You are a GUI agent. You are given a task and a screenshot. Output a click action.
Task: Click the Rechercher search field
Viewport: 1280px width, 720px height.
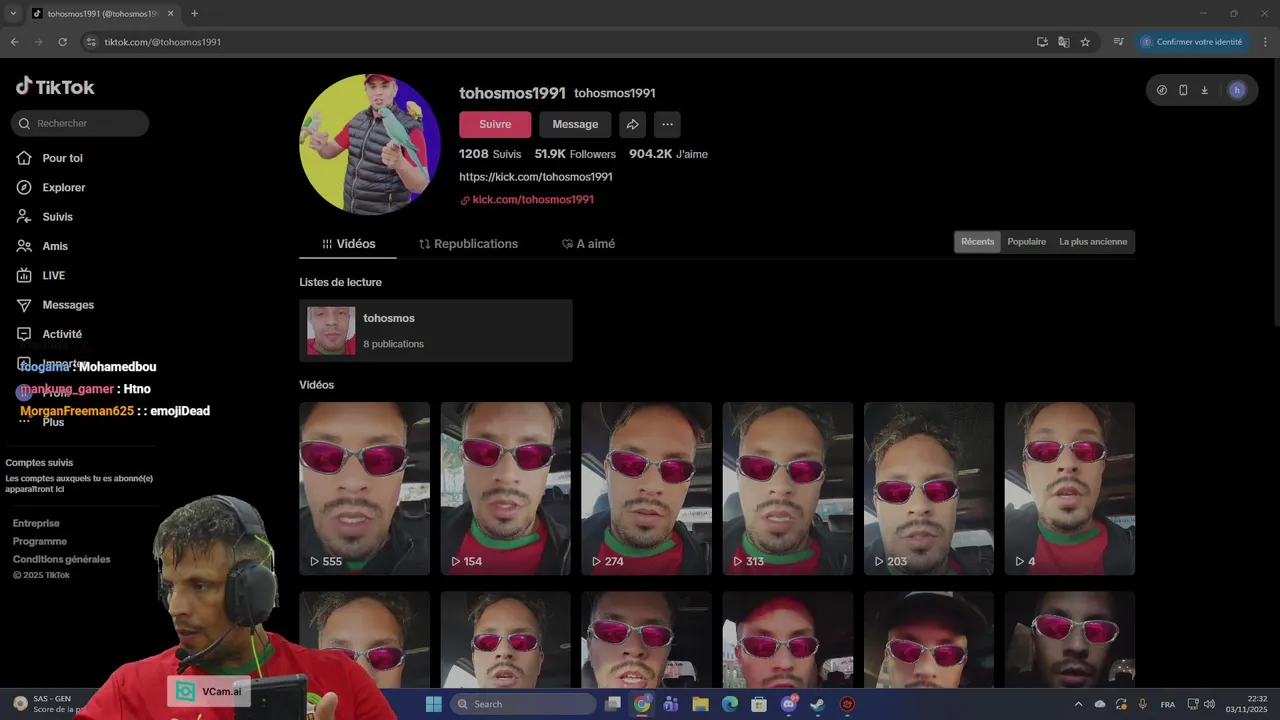click(80, 123)
